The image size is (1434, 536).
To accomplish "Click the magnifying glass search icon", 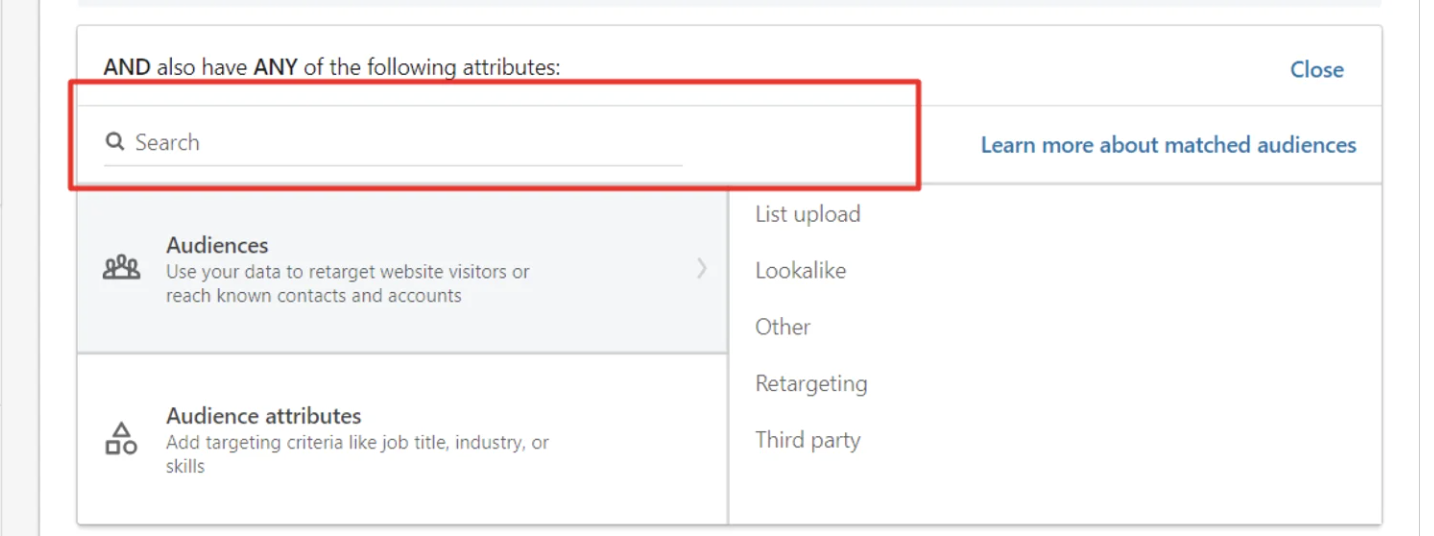I will tap(114, 142).
